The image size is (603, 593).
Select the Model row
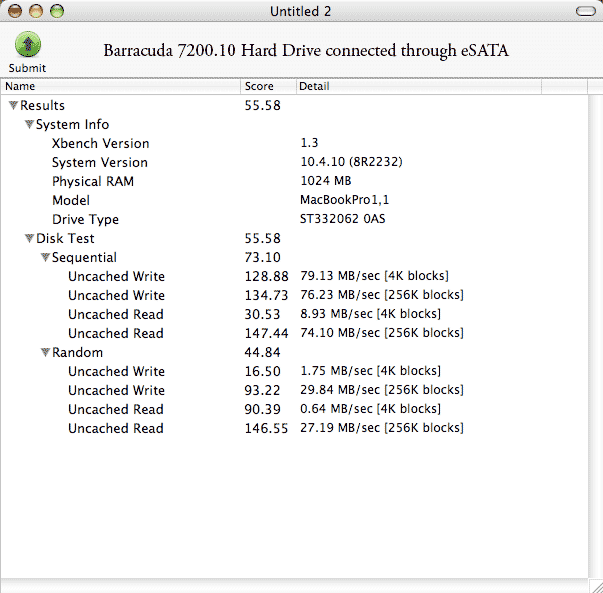pyautogui.click(x=294, y=200)
